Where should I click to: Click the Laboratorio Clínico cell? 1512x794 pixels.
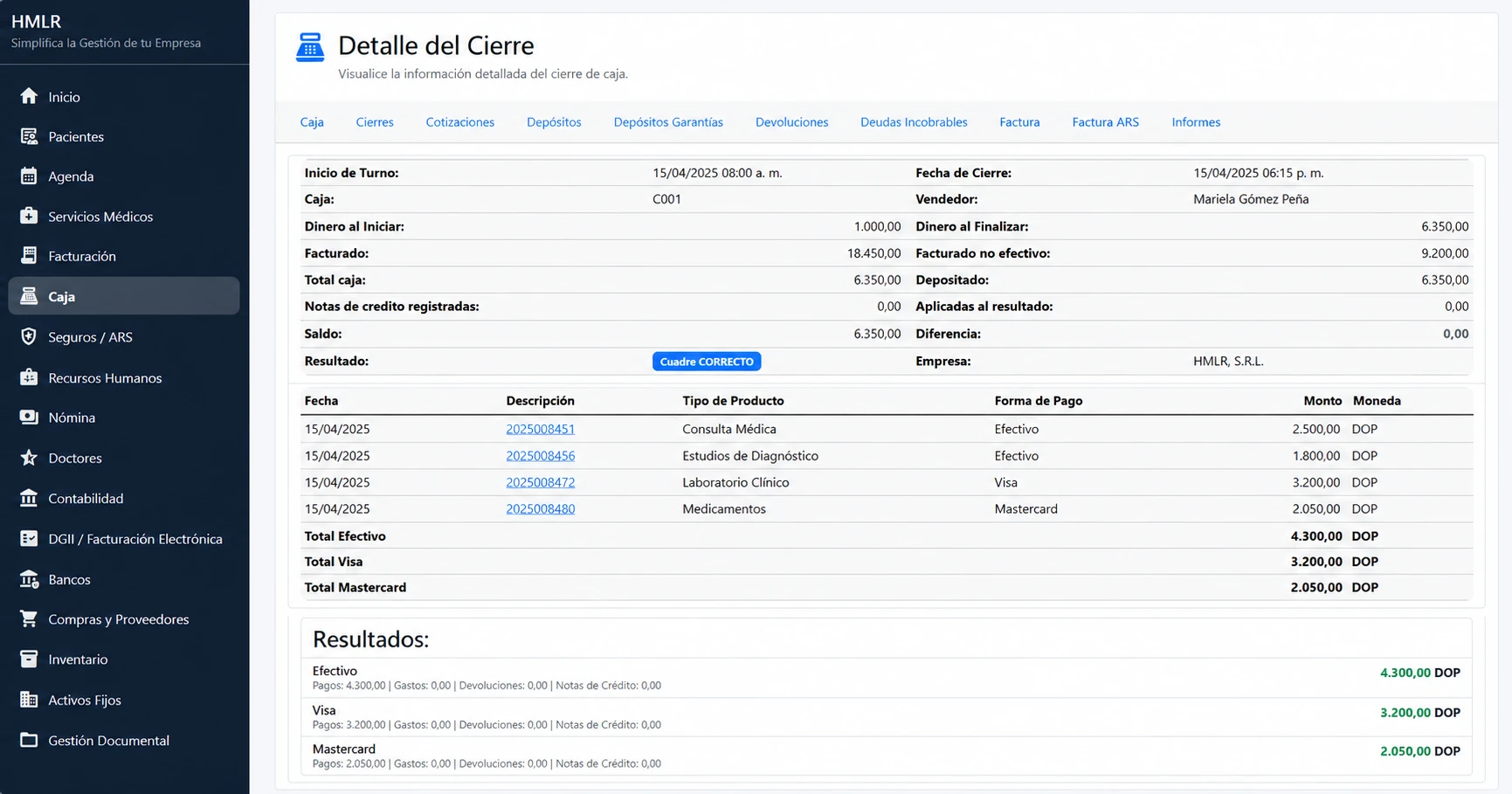click(735, 482)
